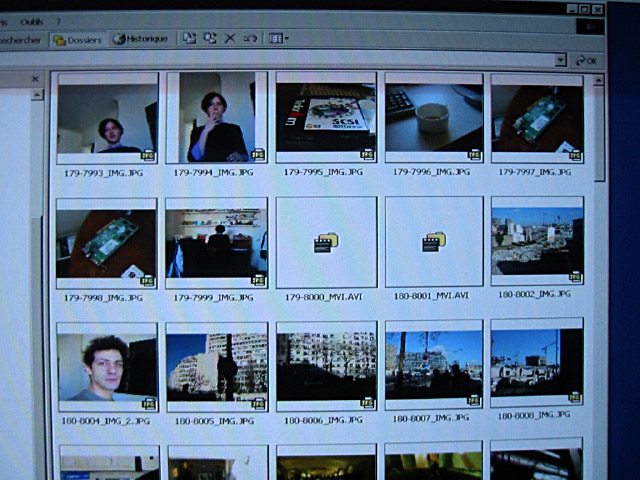640x480 pixels.
Task: Click the filename label 179-7999_IMG.JPG
Action: [x=213, y=298]
